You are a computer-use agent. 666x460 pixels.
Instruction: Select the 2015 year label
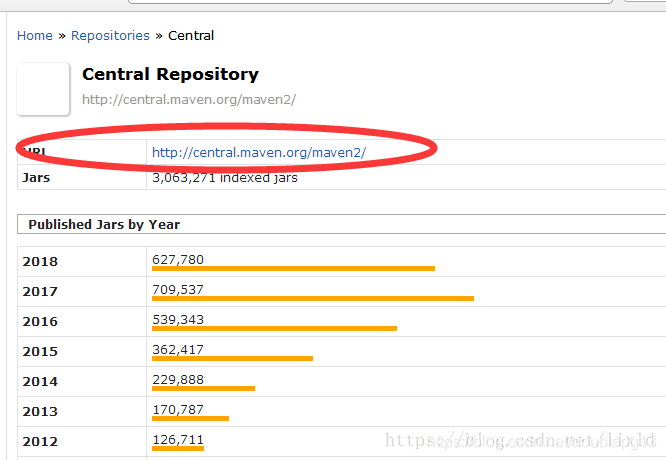pos(40,352)
